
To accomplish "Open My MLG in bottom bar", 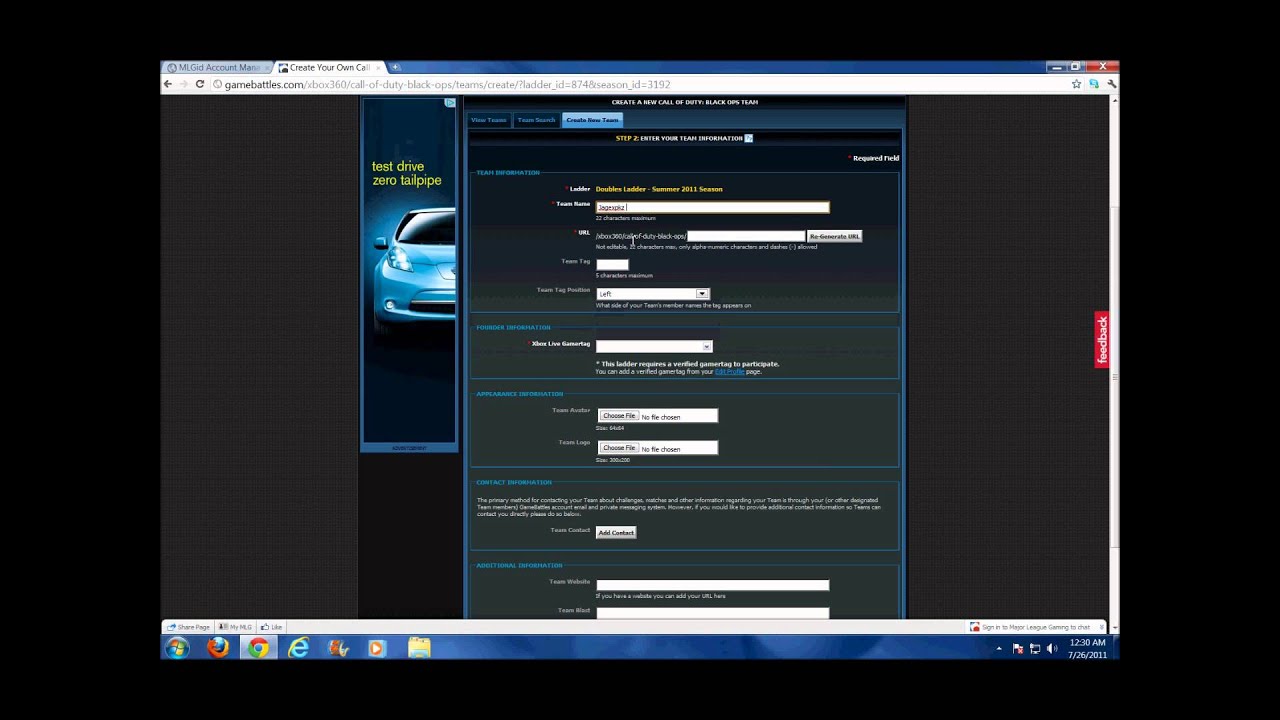I will 236,627.
